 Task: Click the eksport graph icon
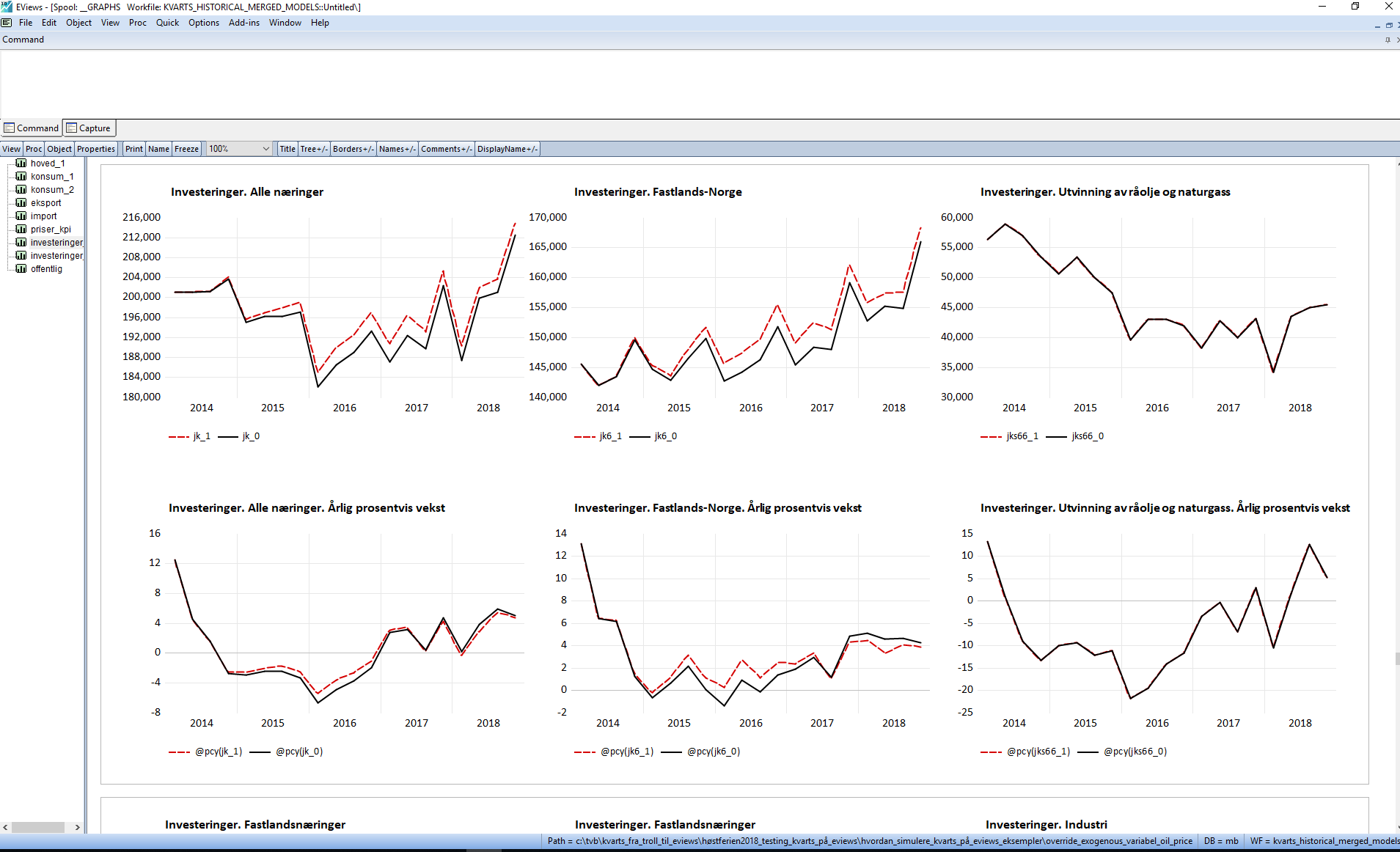pos(21,203)
